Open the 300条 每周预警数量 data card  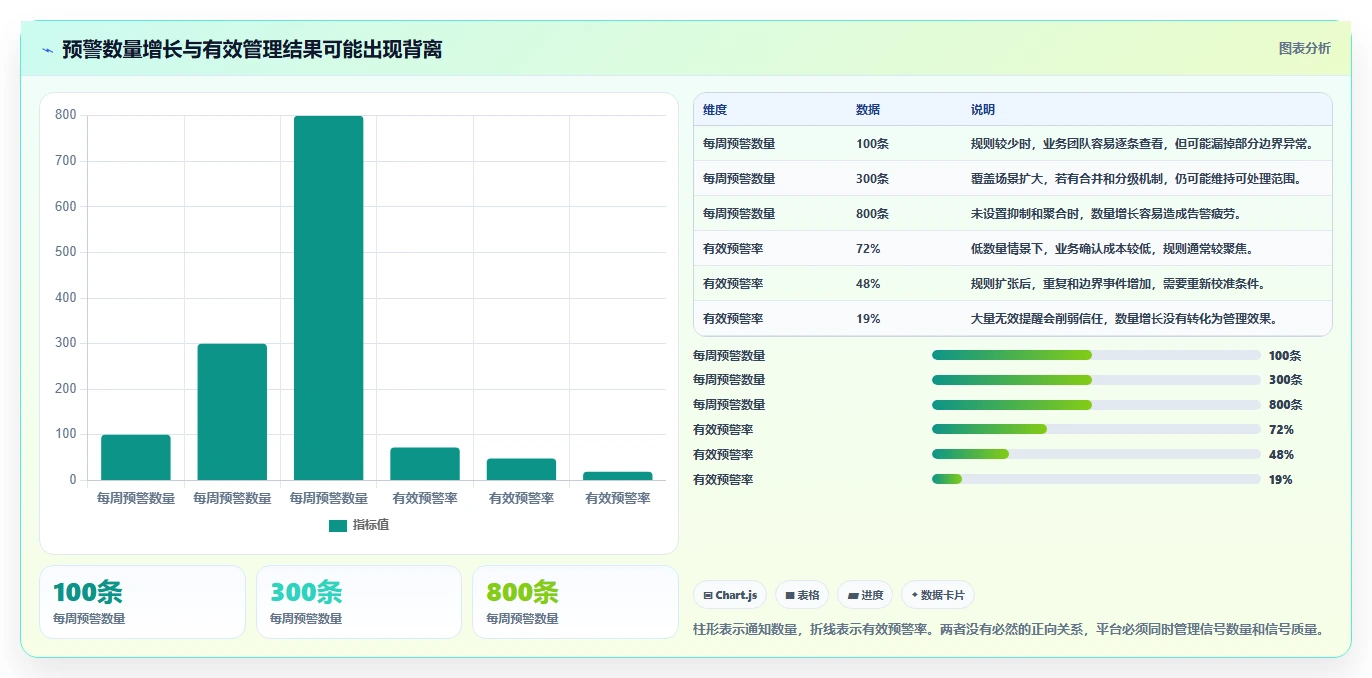(x=359, y=602)
